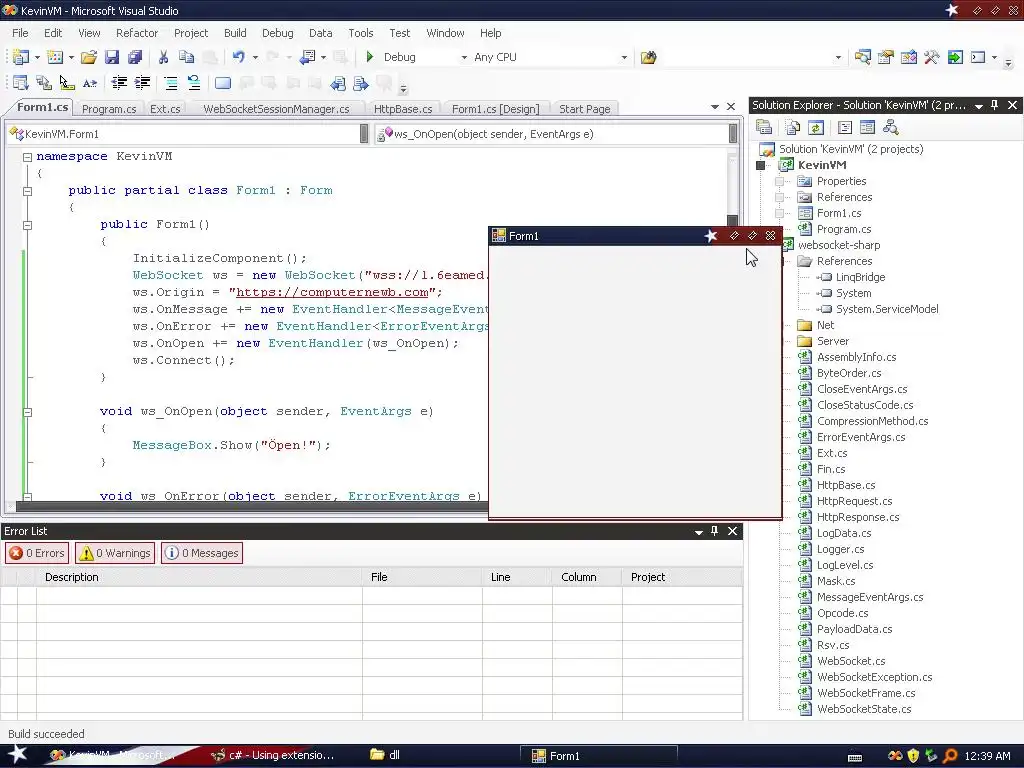The height and width of the screenshot is (768, 1024).
Task: Click the Open File folder icon
Action: pos(89,57)
